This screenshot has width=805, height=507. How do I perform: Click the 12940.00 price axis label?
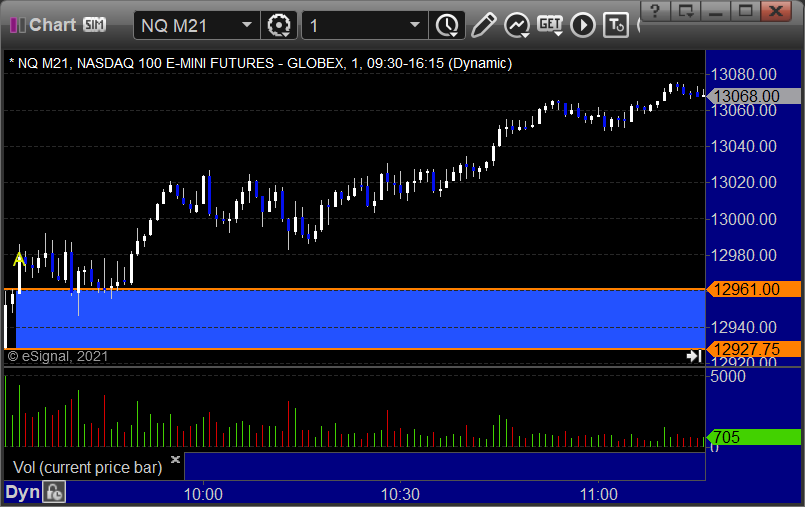click(x=743, y=327)
